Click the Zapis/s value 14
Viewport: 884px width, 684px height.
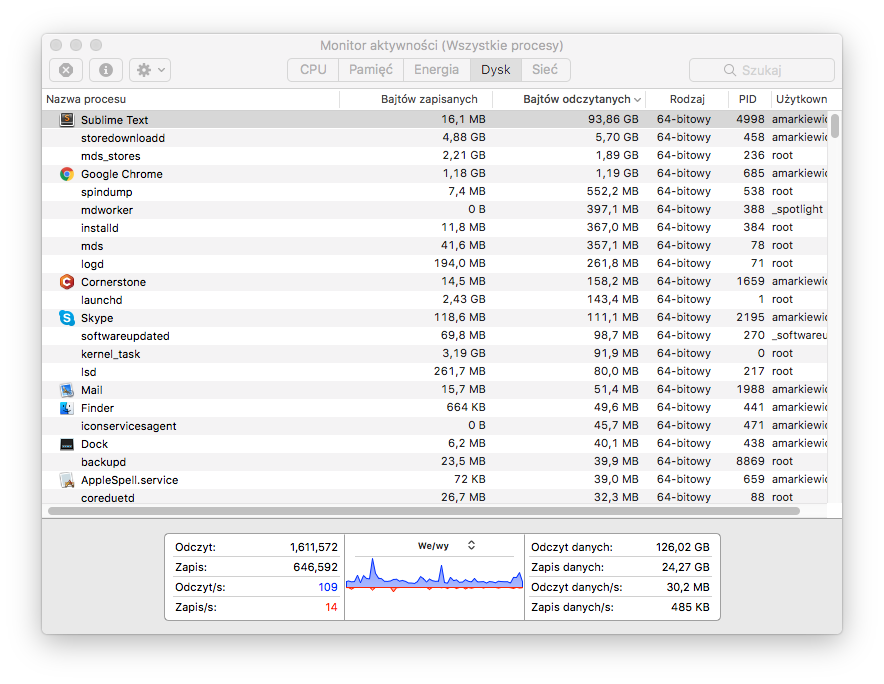click(331, 607)
